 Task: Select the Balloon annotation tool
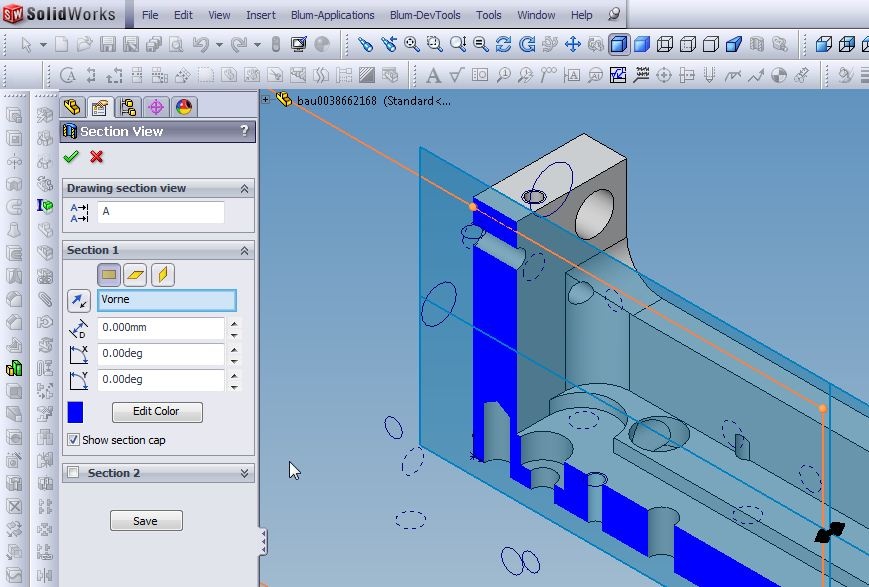coord(504,75)
